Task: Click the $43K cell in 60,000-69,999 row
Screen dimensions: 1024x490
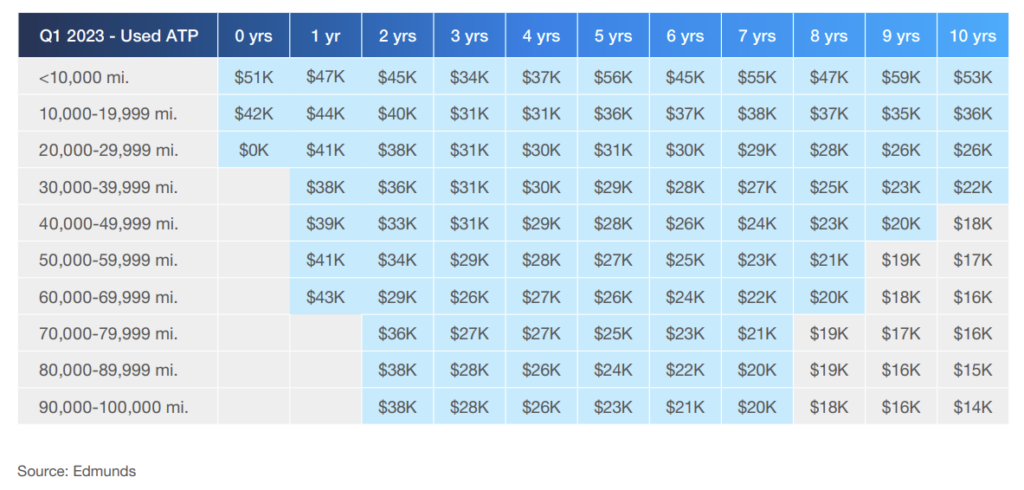Action: point(326,297)
